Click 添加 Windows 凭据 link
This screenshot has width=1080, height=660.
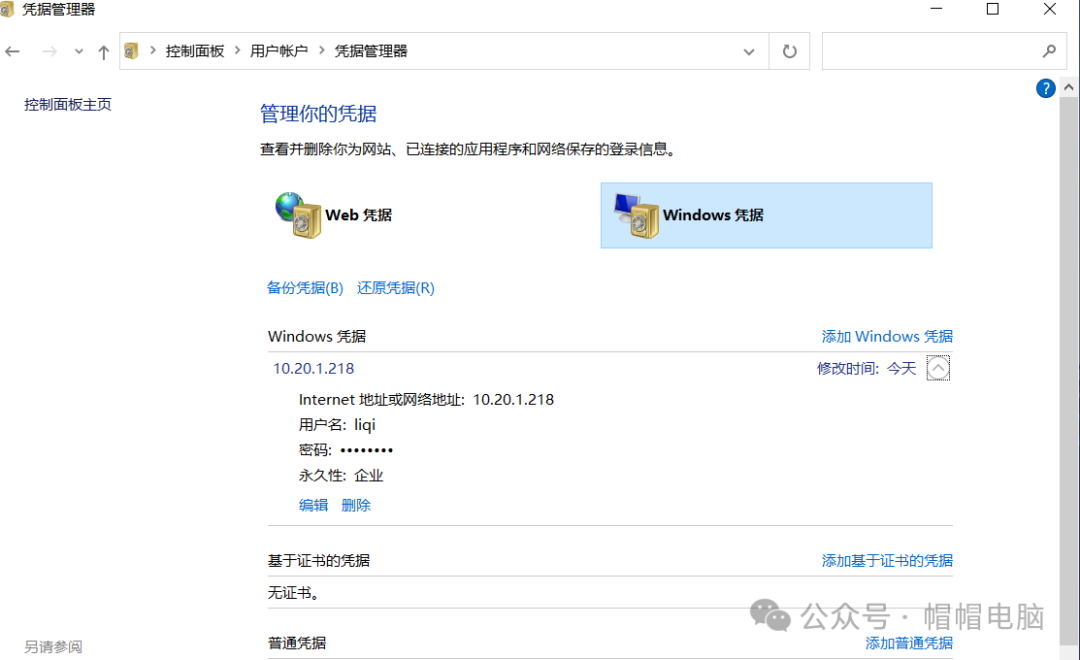pos(887,336)
